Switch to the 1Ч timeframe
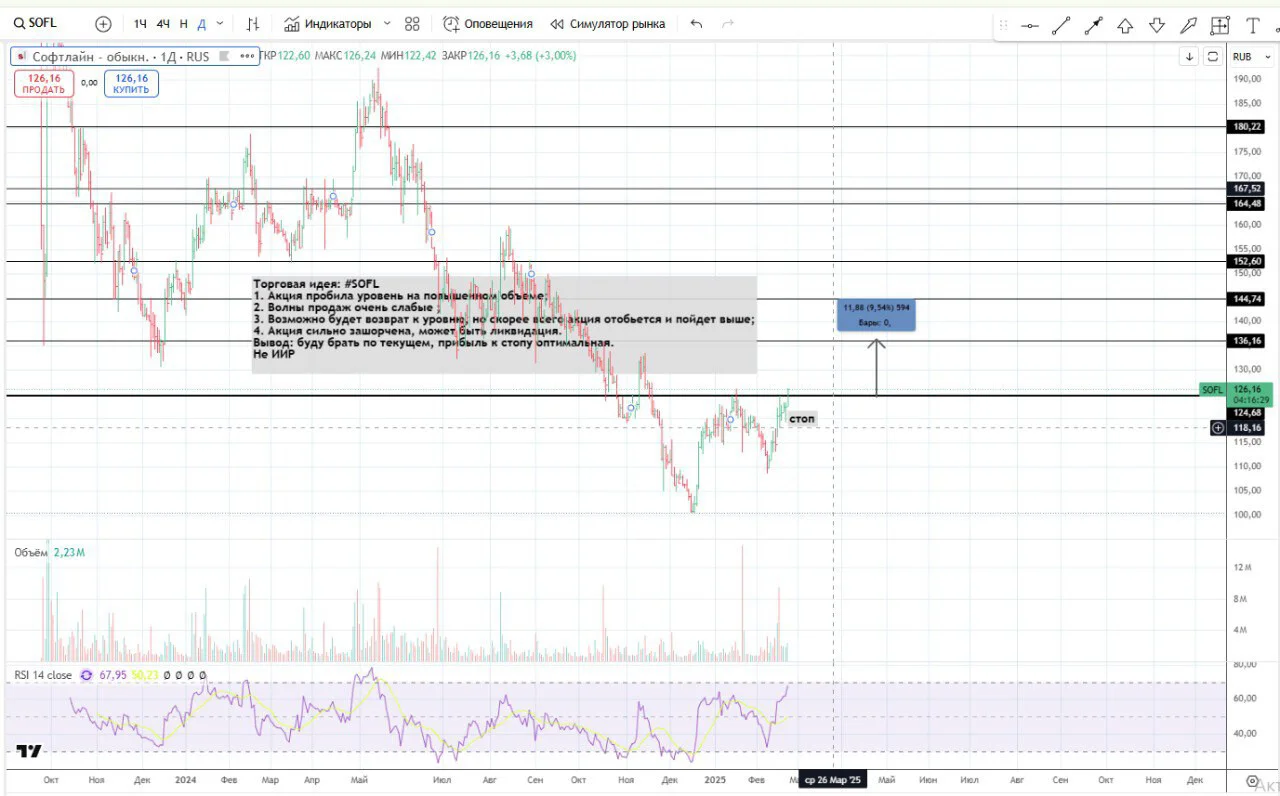Screen dimensions: 1280x796 tap(140, 23)
